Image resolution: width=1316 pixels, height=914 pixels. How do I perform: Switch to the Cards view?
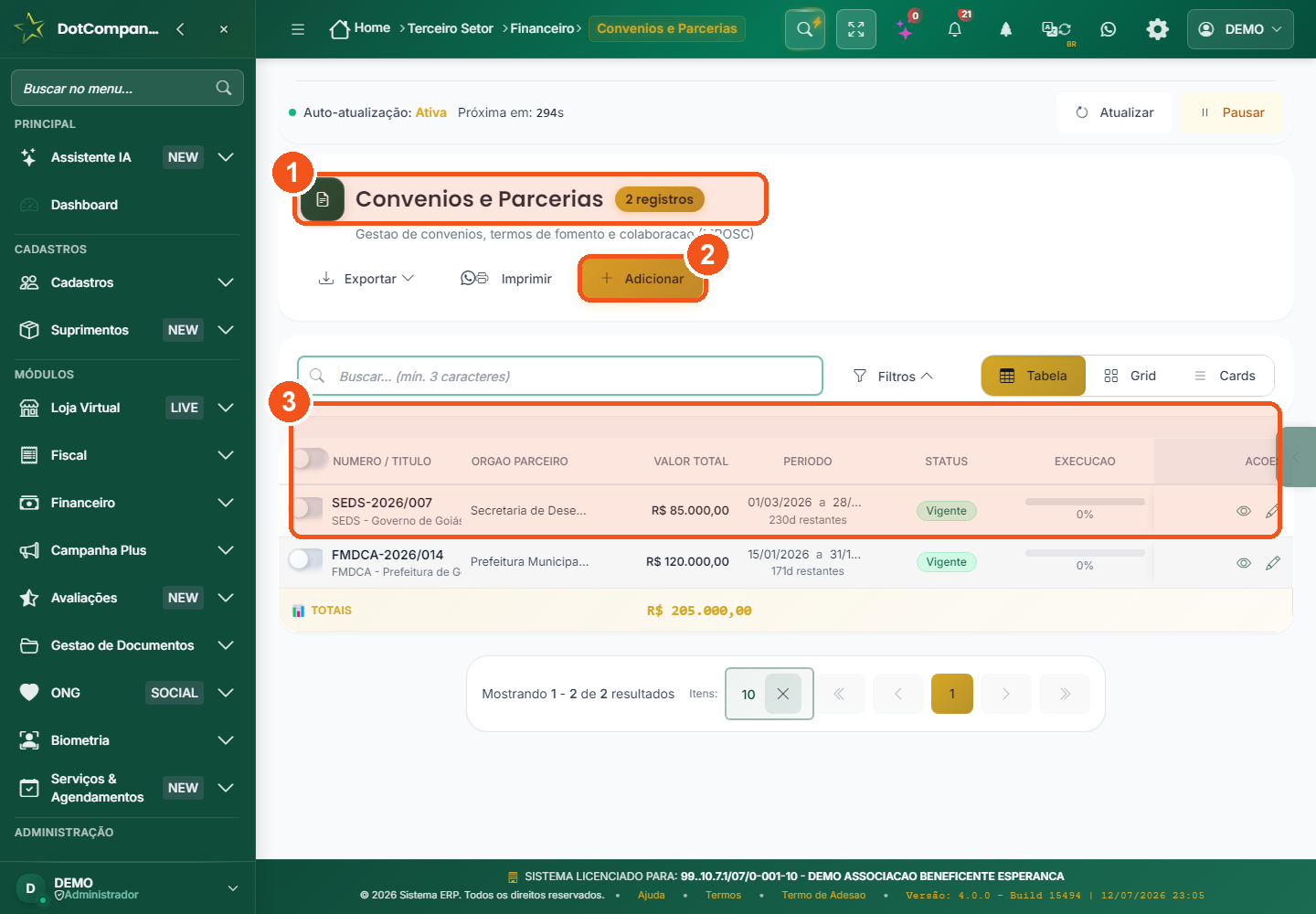[1225, 376]
